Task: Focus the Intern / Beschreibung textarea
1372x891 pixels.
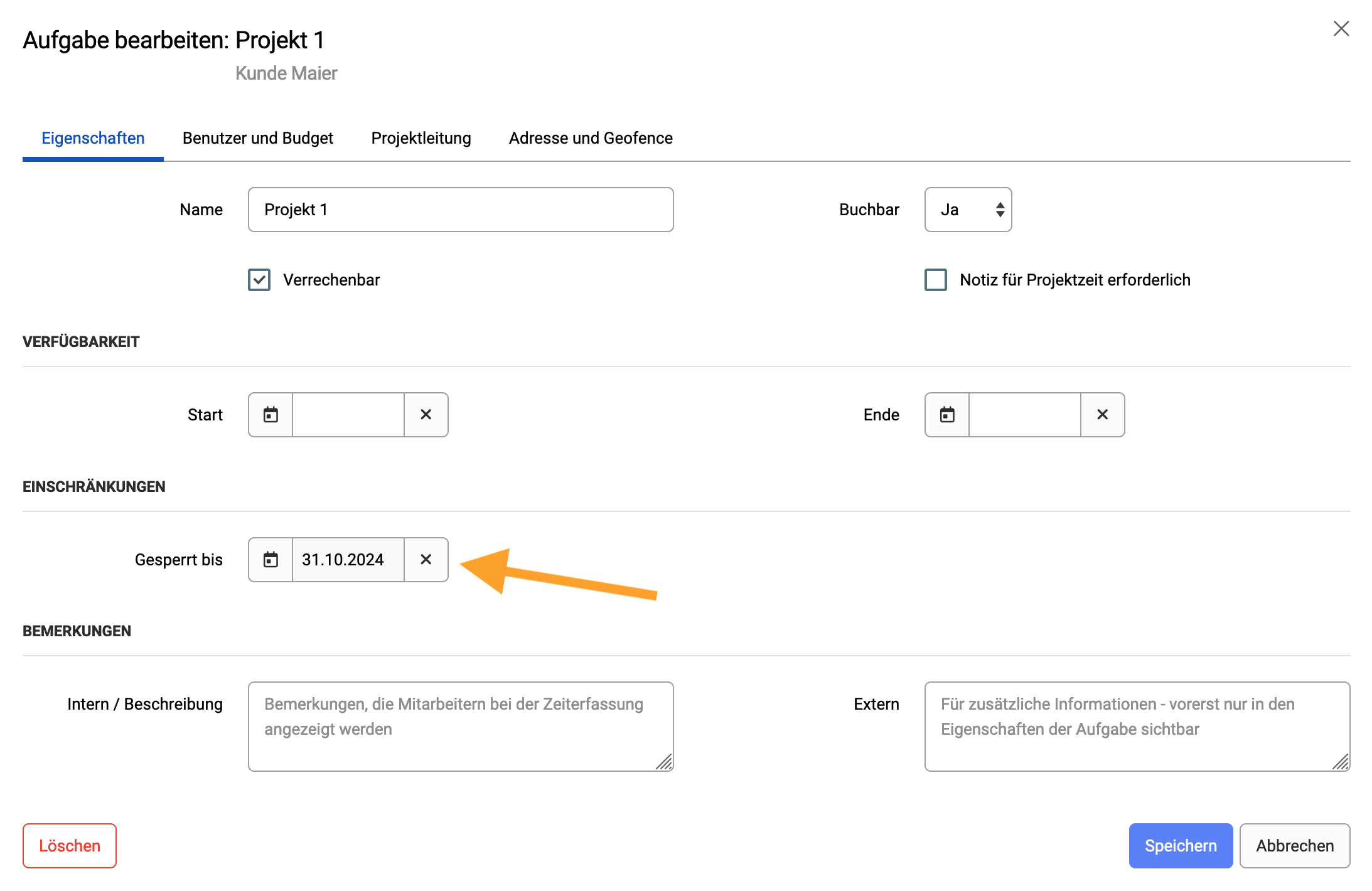Action: [x=461, y=727]
